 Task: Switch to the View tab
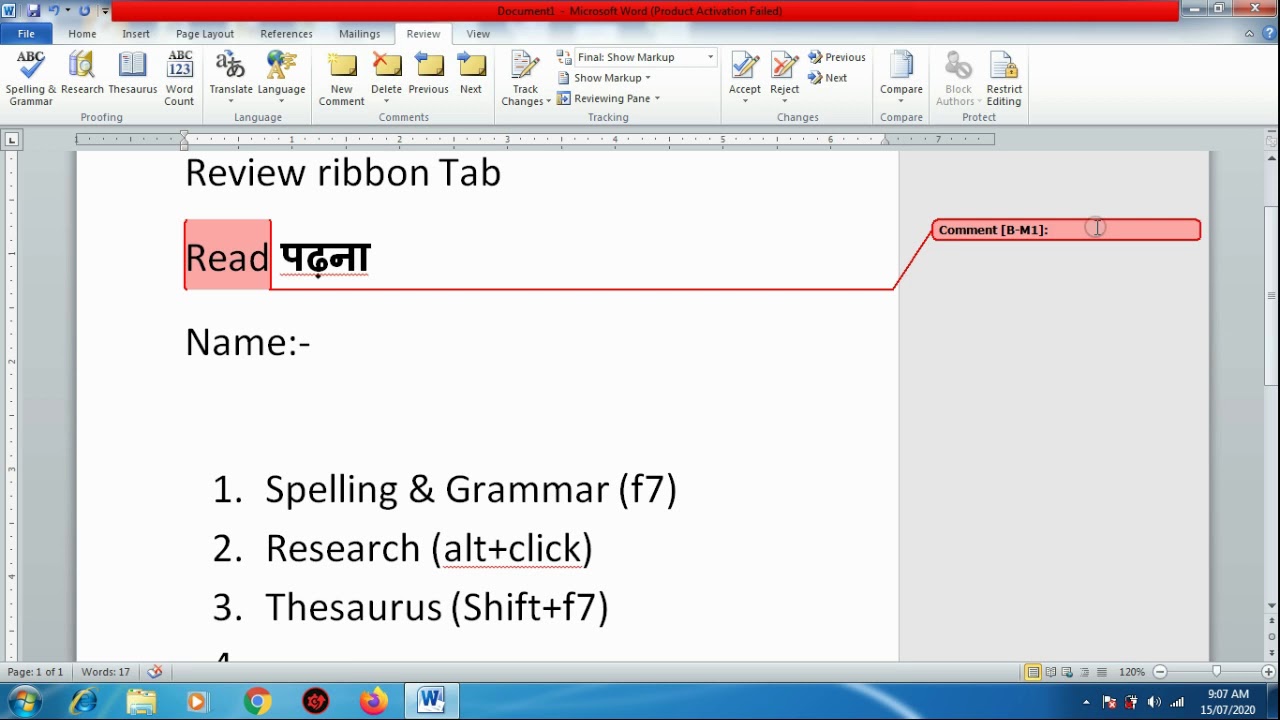(x=478, y=34)
